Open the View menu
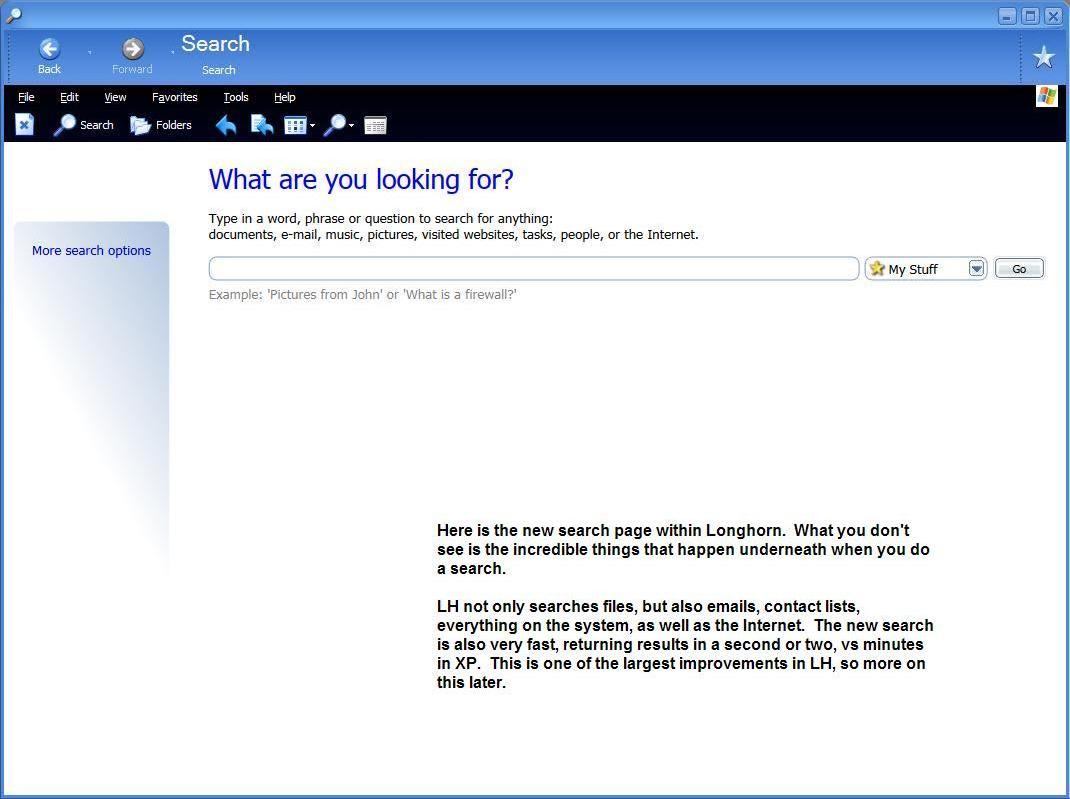The width and height of the screenshot is (1070, 799). tap(115, 97)
